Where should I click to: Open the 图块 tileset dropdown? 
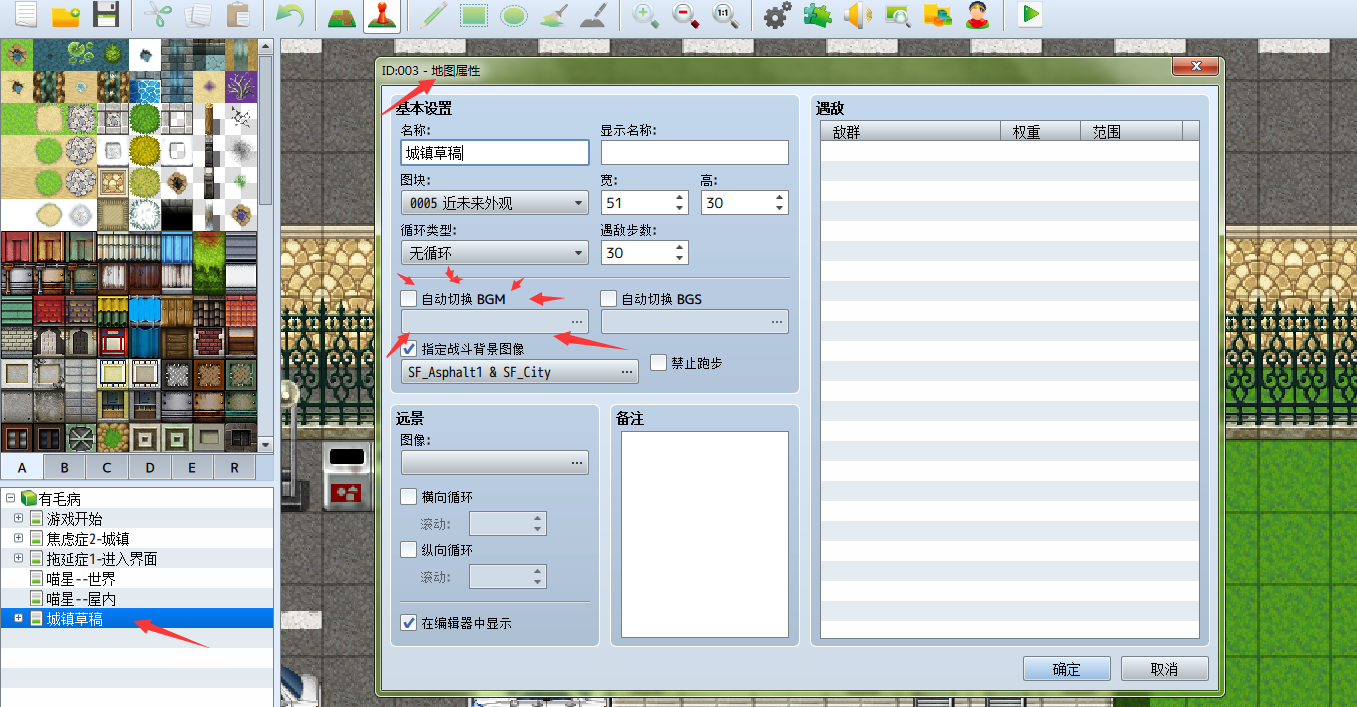(495, 203)
